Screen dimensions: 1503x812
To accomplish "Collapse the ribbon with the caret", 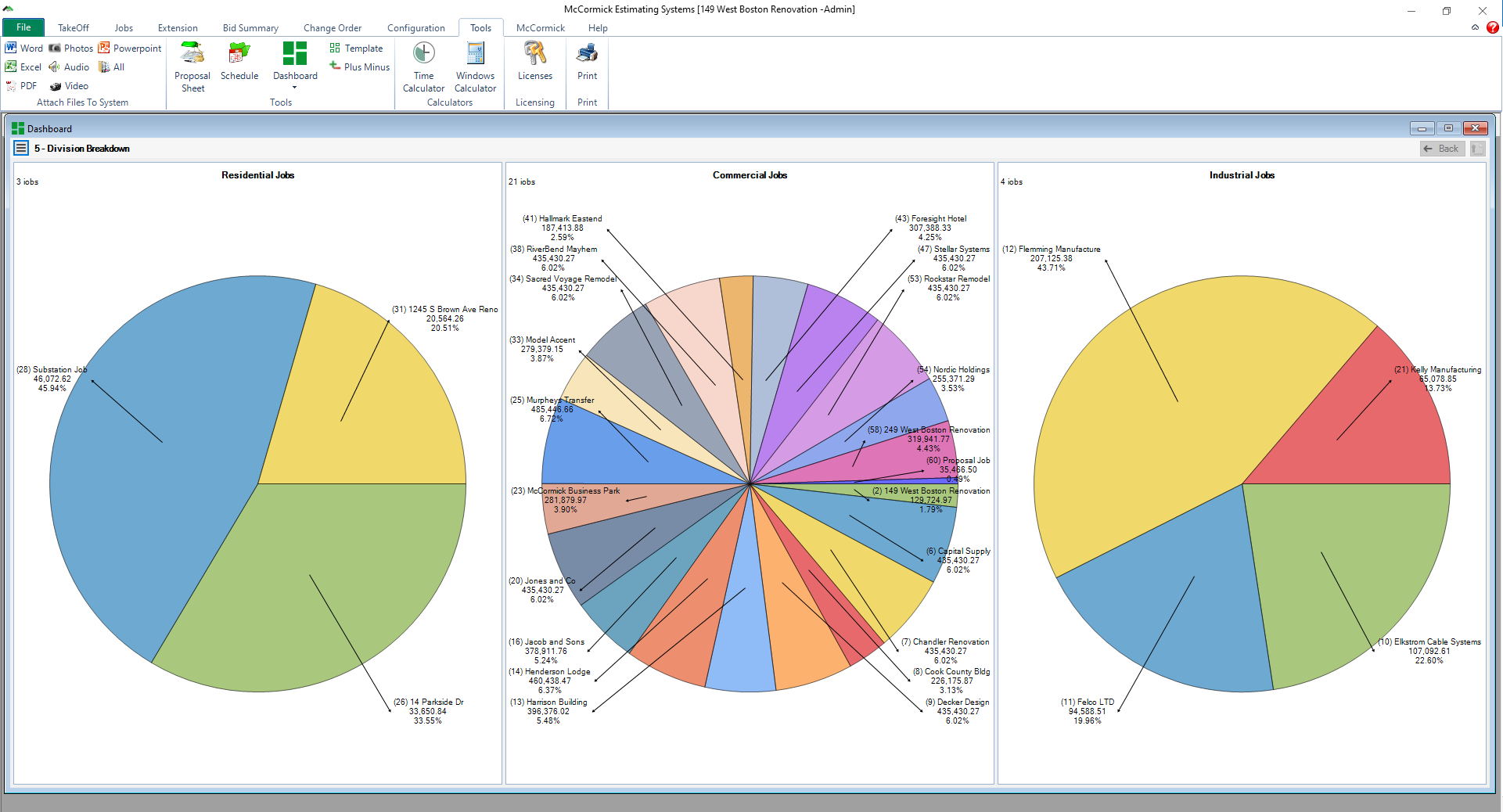I will (1476, 27).
